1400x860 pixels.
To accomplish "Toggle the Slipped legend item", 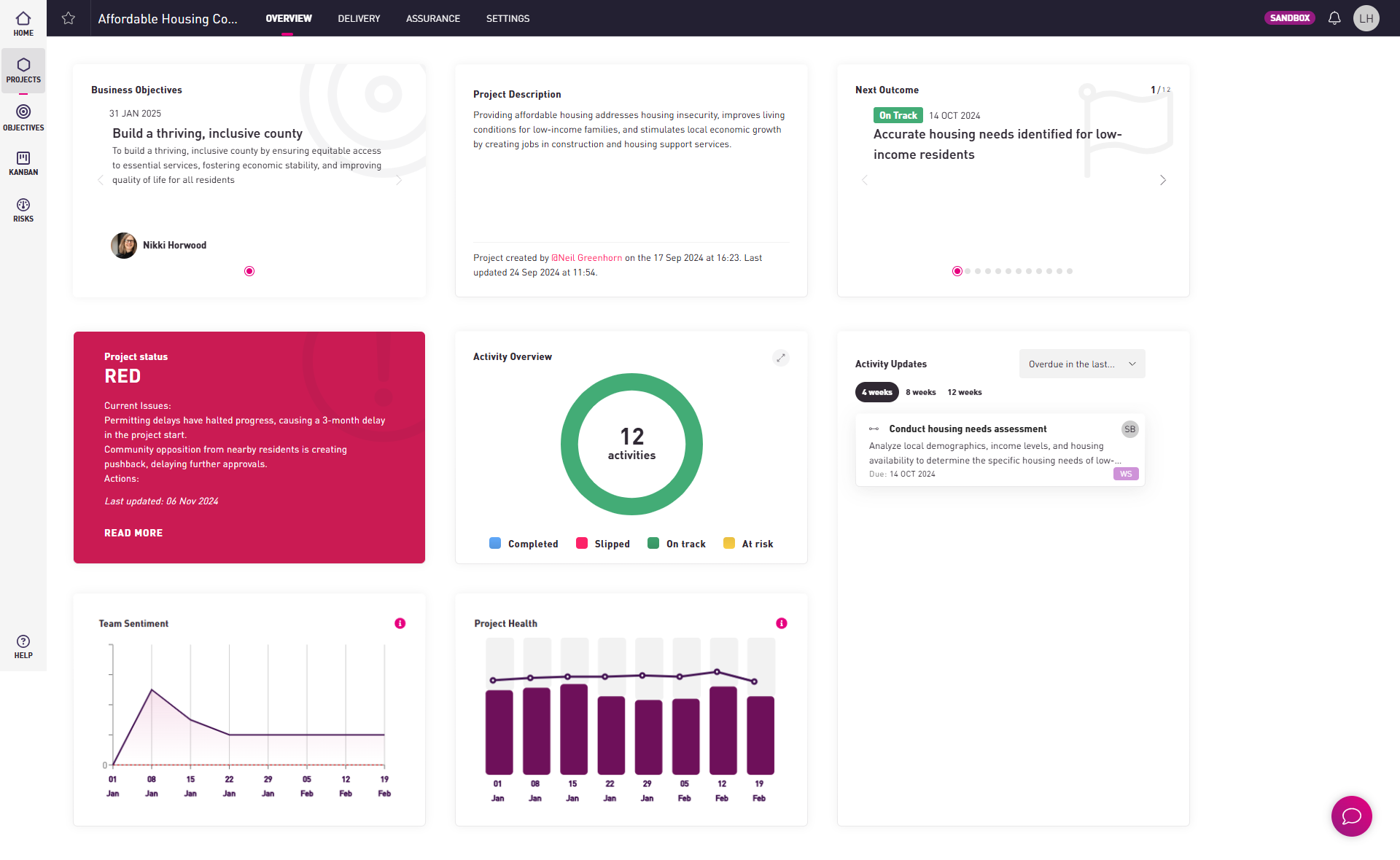I will 603,544.
